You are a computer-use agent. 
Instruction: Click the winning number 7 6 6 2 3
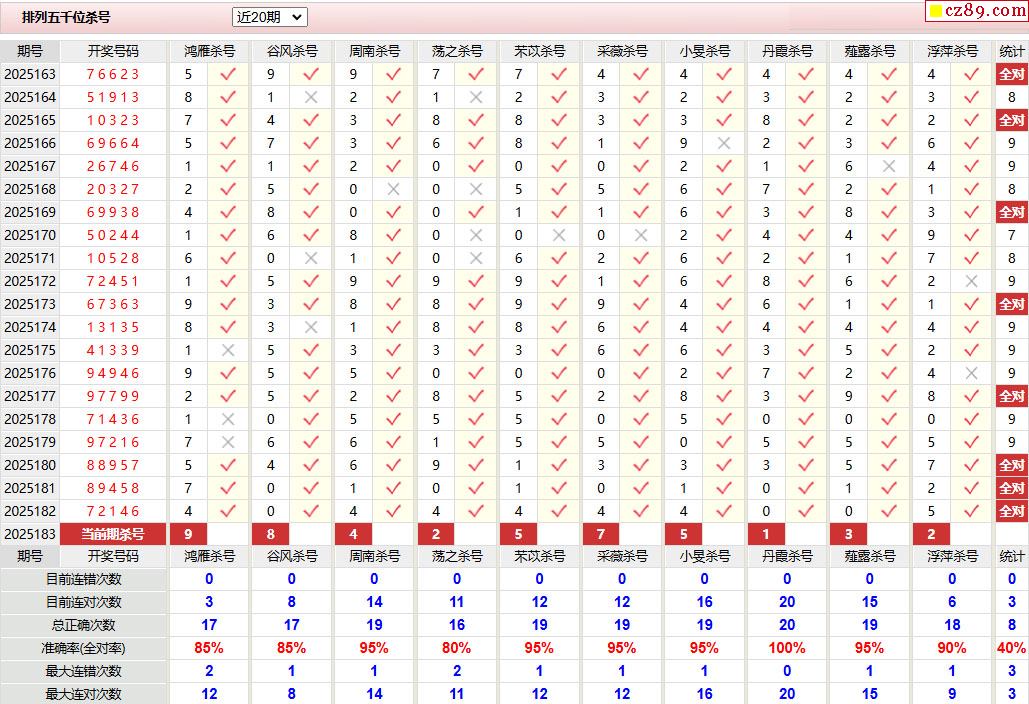113,74
